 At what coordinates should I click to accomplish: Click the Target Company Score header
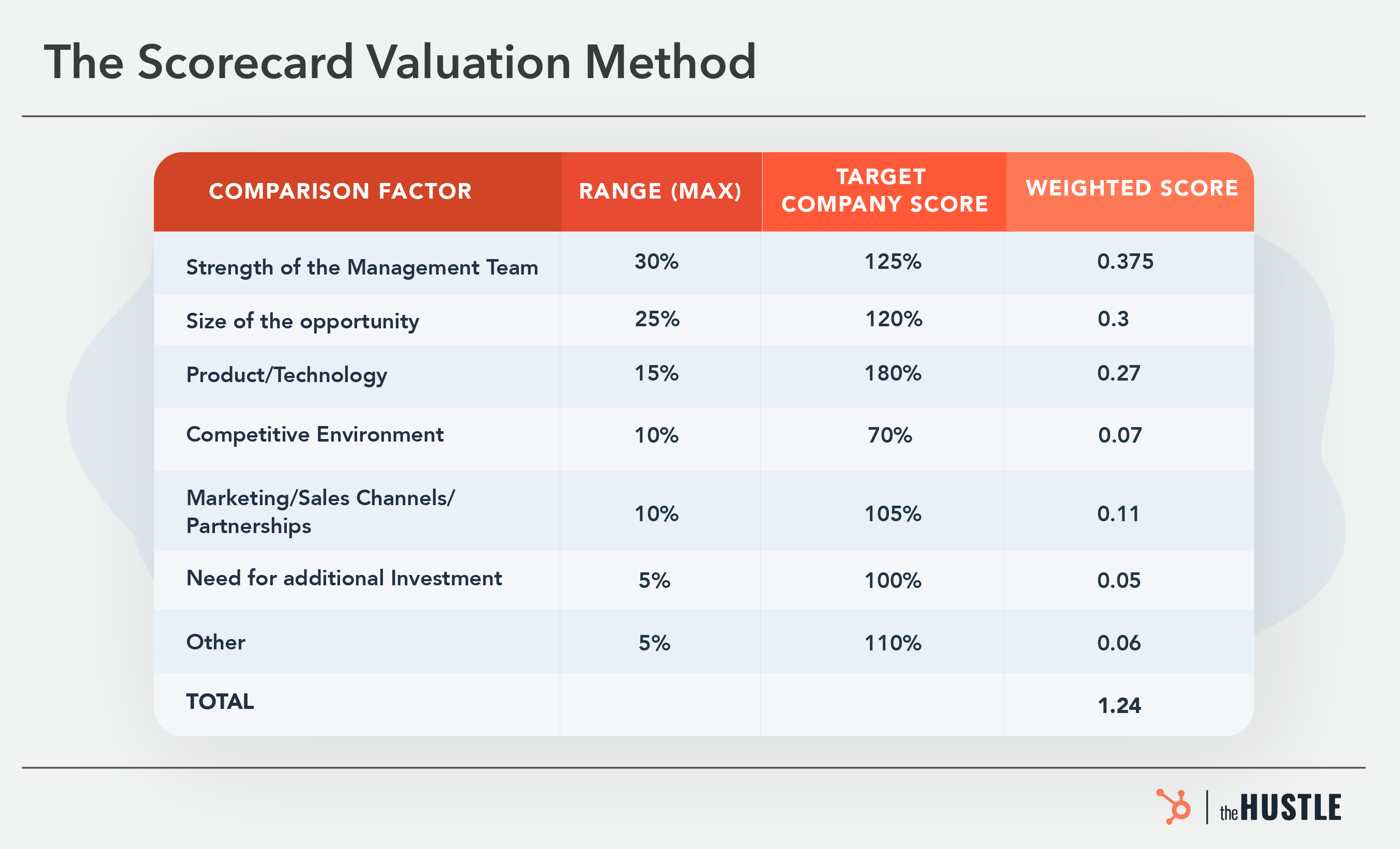coord(884,190)
